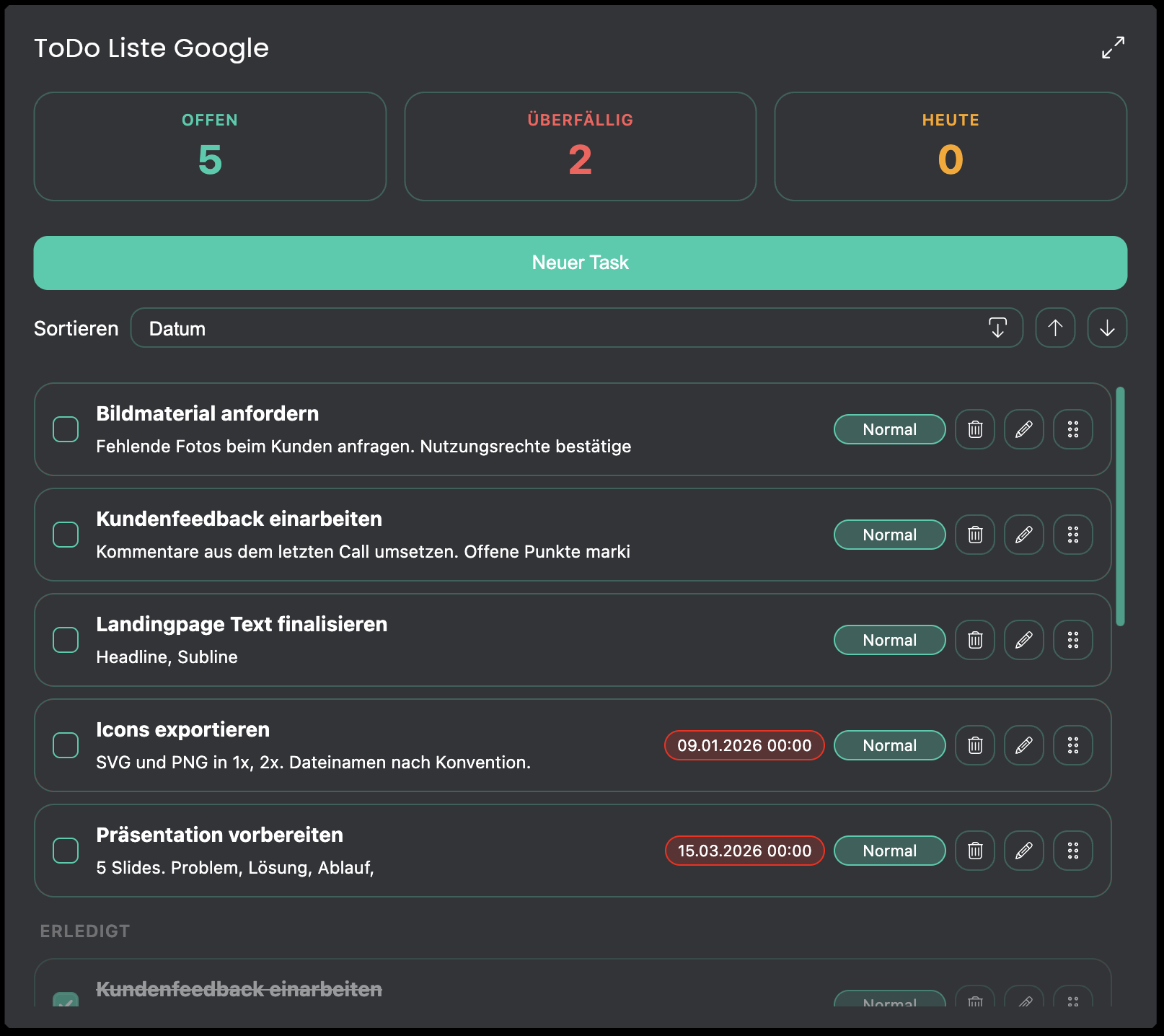Click the Normal priority badge on Bildmaterial anfordern
Image resolution: width=1164 pixels, height=1036 pixels.
coord(890,429)
